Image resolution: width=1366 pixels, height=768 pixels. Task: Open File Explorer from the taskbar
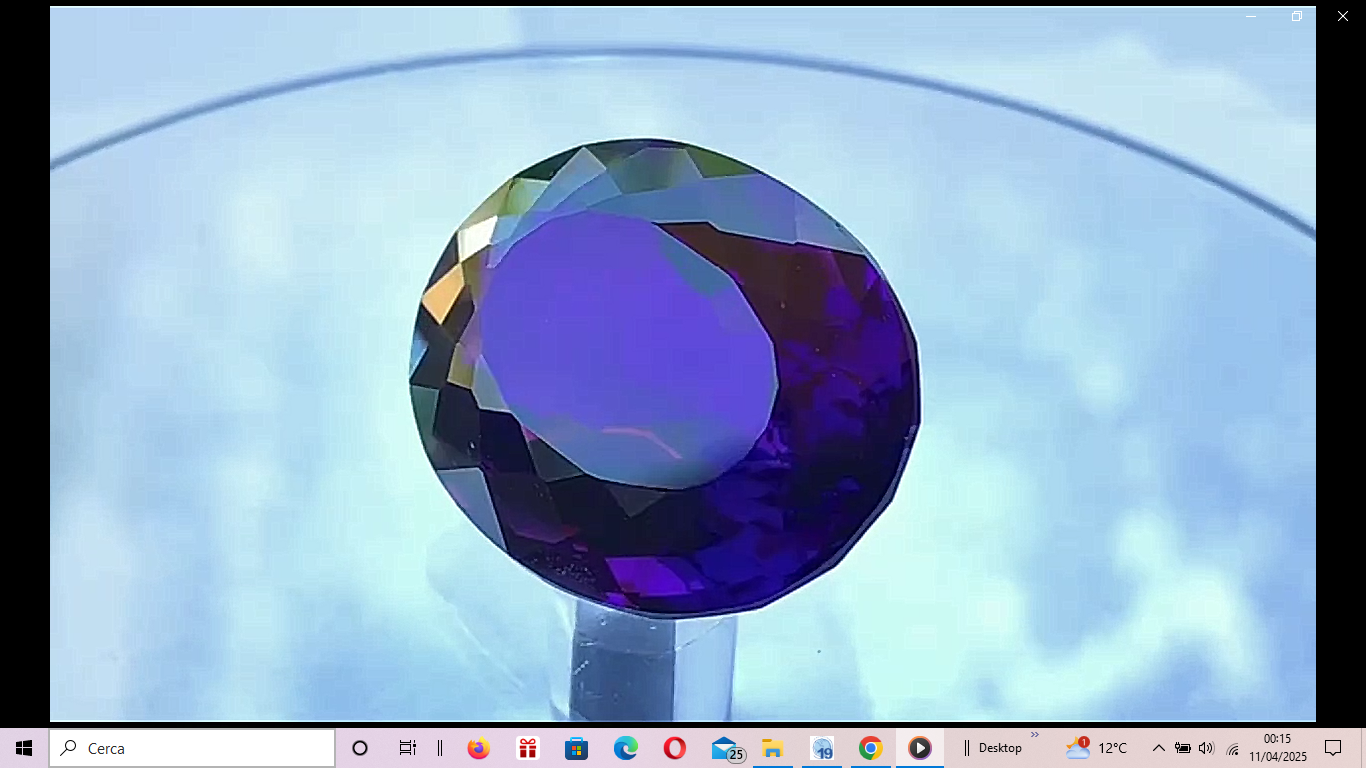772,748
